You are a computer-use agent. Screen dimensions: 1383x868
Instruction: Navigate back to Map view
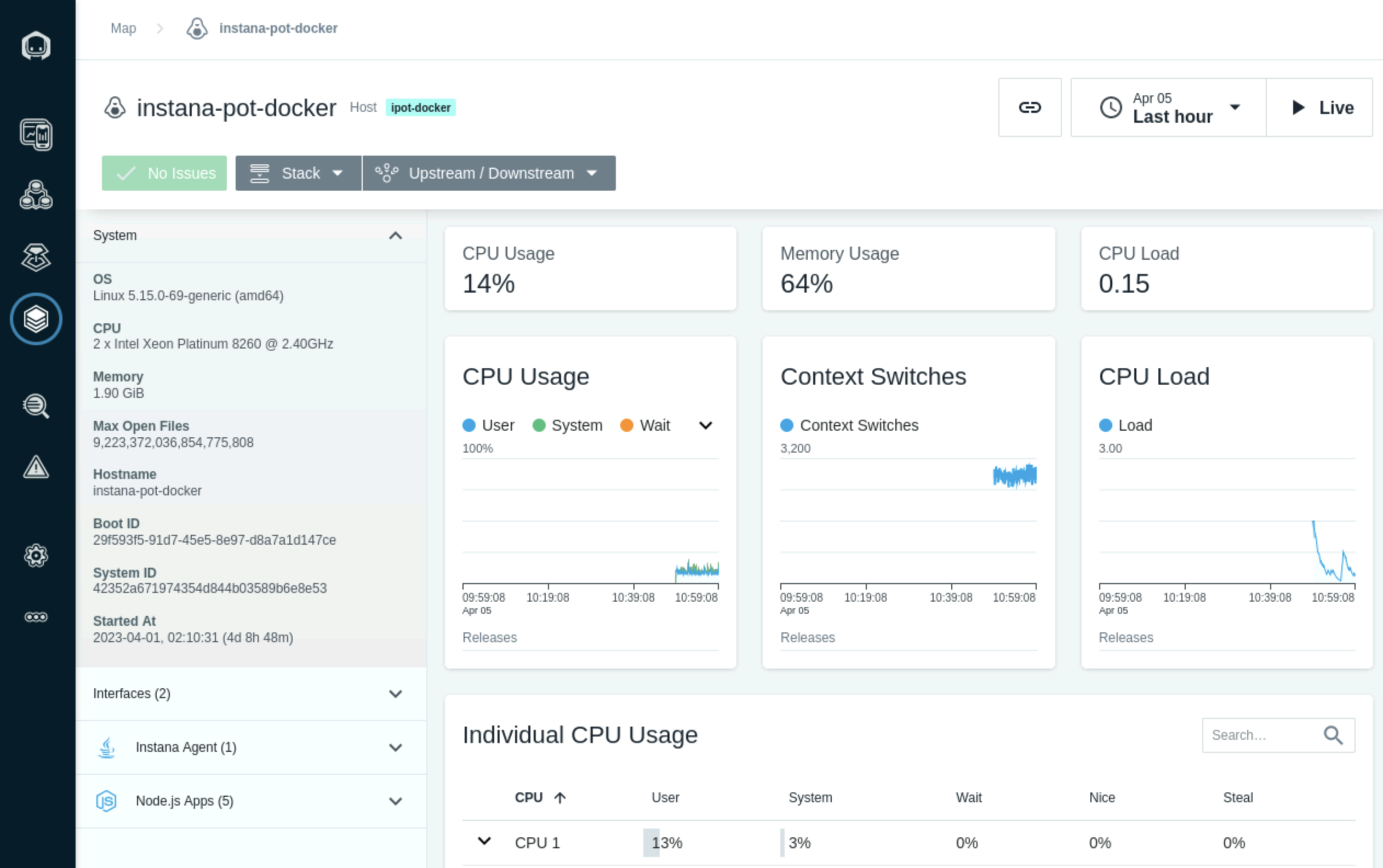click(x=122, y=28)
